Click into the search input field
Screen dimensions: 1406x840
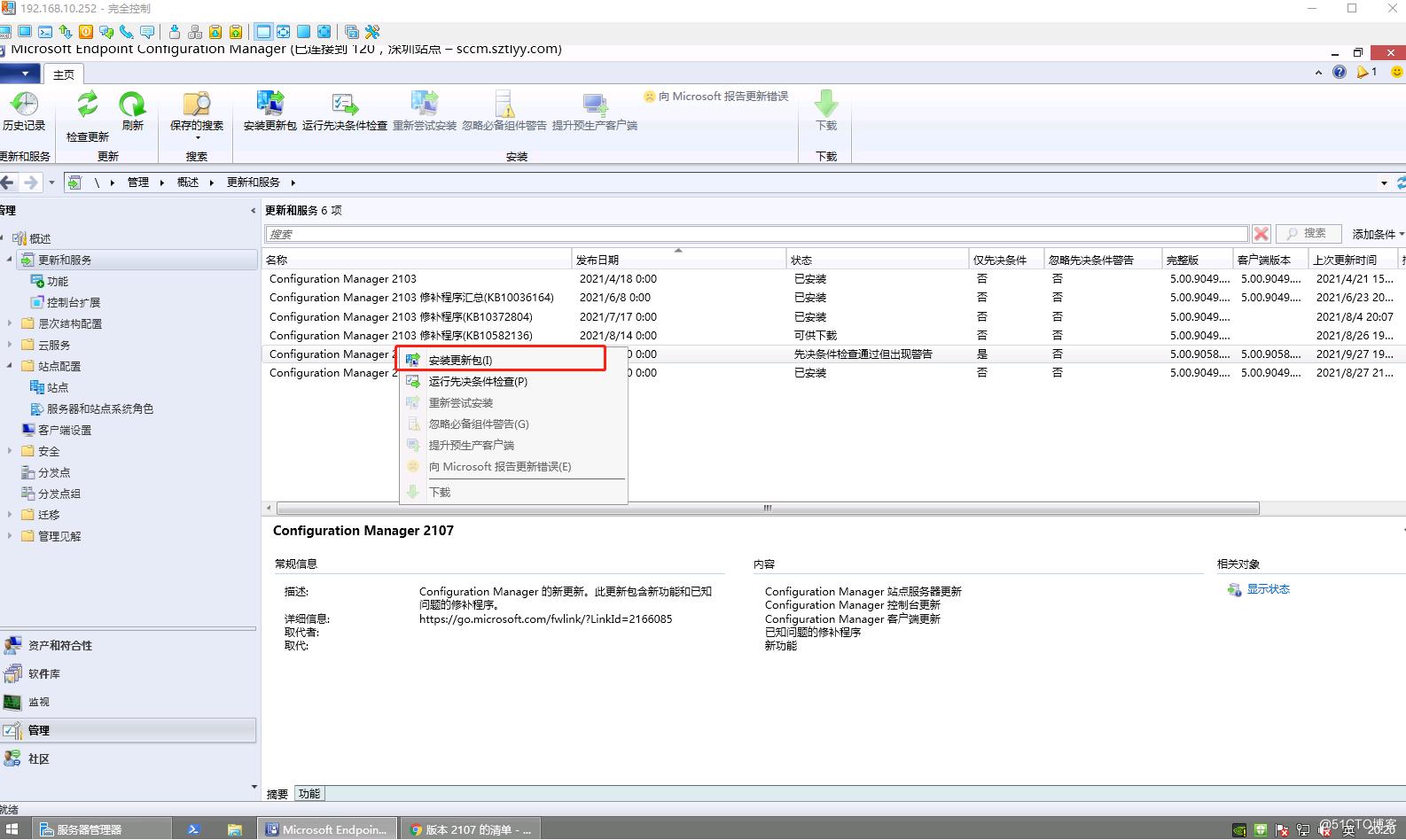click(756, 234)
